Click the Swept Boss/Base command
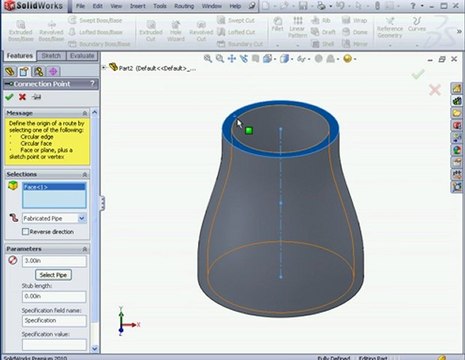The height and width of the screenshot is (360, 465). 96,20
